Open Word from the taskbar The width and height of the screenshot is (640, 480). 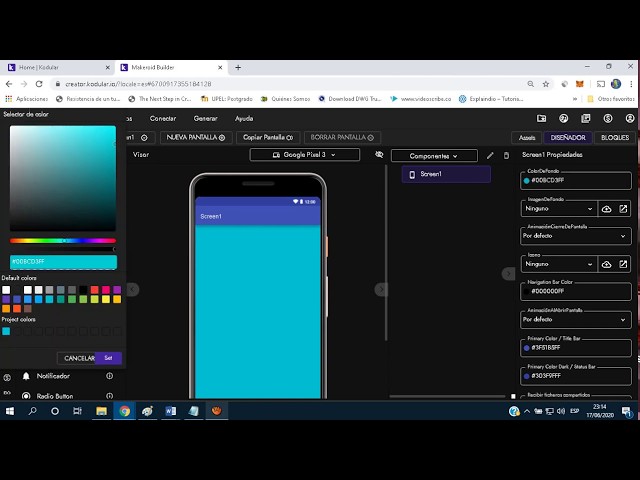point(171,411)
